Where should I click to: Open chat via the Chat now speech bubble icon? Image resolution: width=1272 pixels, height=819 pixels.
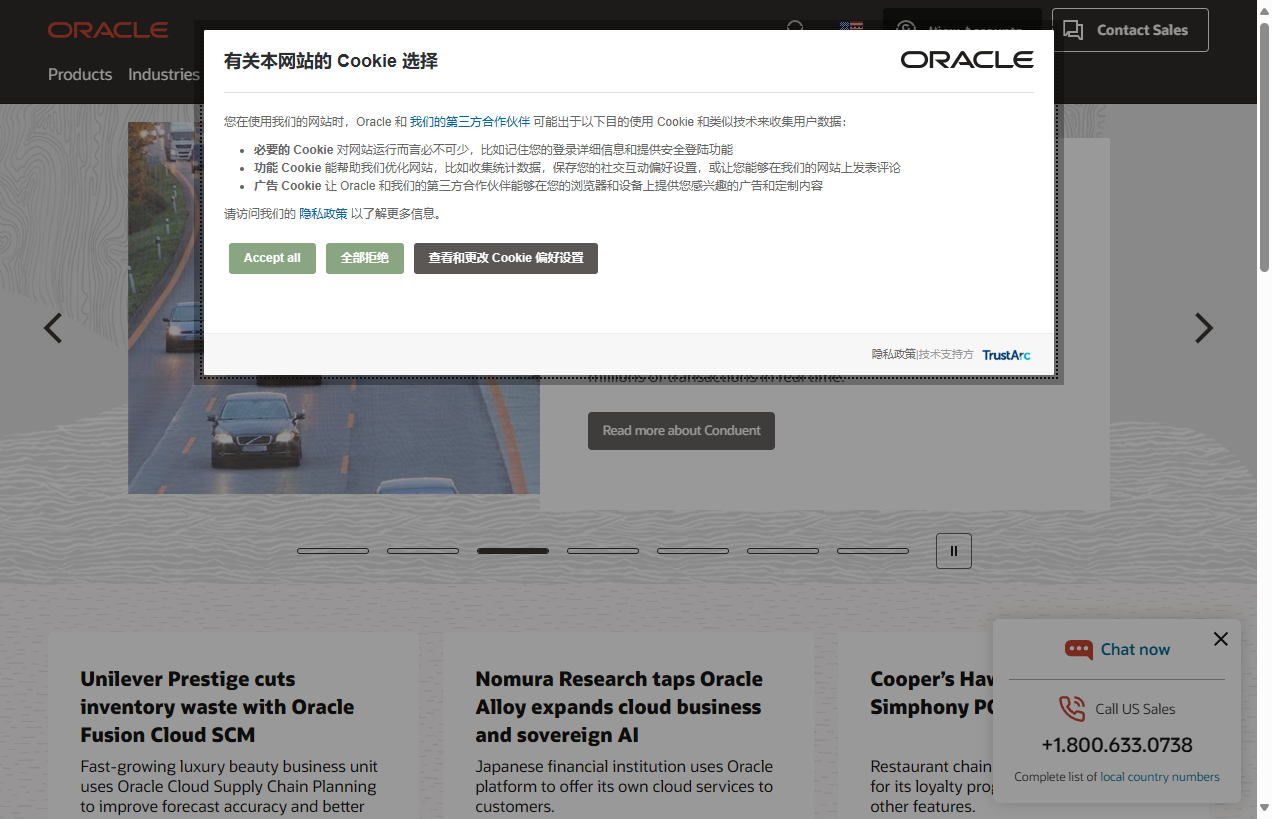coord(1079,649)
